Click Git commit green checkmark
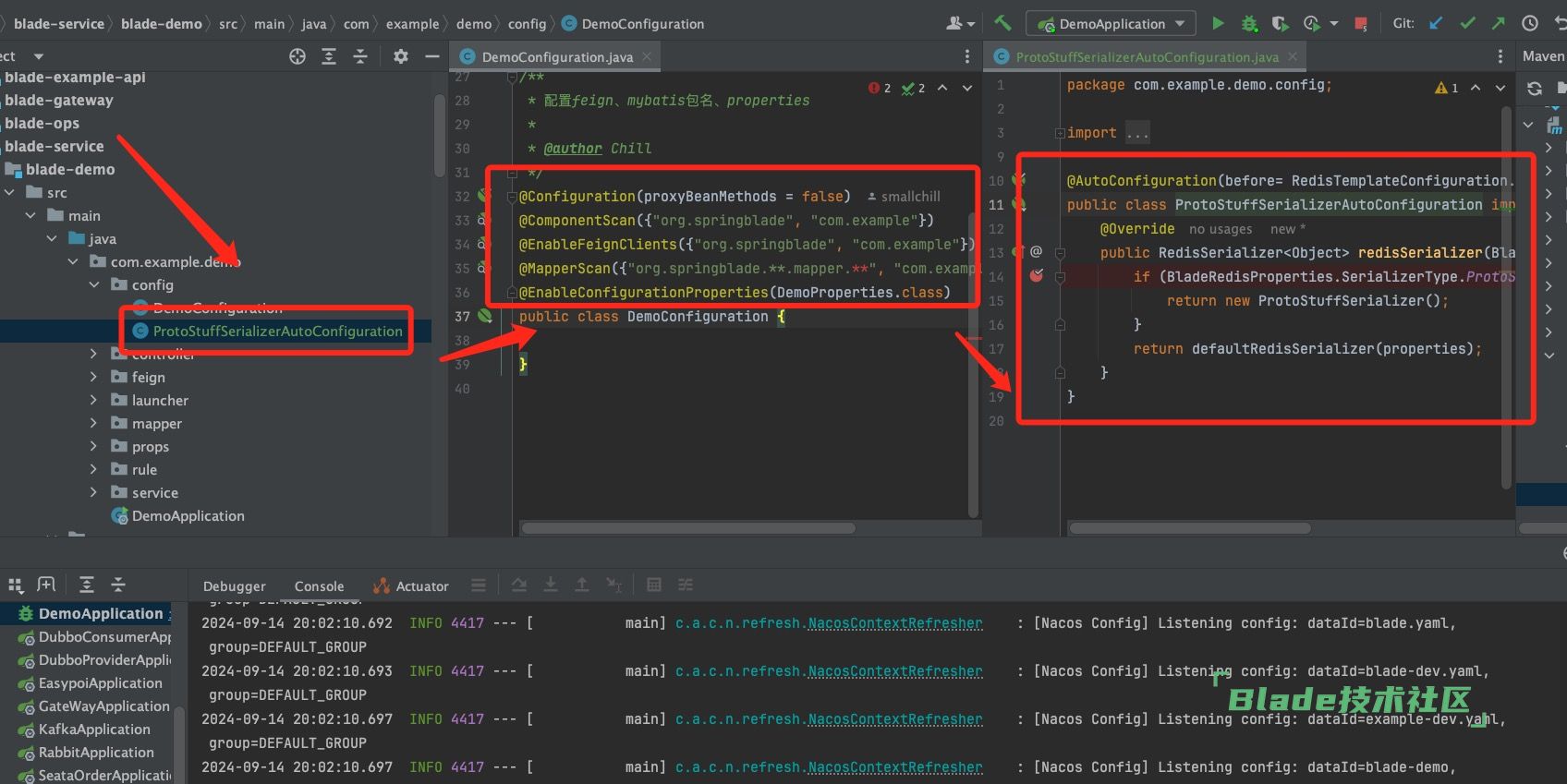The width and height of the screenshot is (1567, 784). point(1467,23)
